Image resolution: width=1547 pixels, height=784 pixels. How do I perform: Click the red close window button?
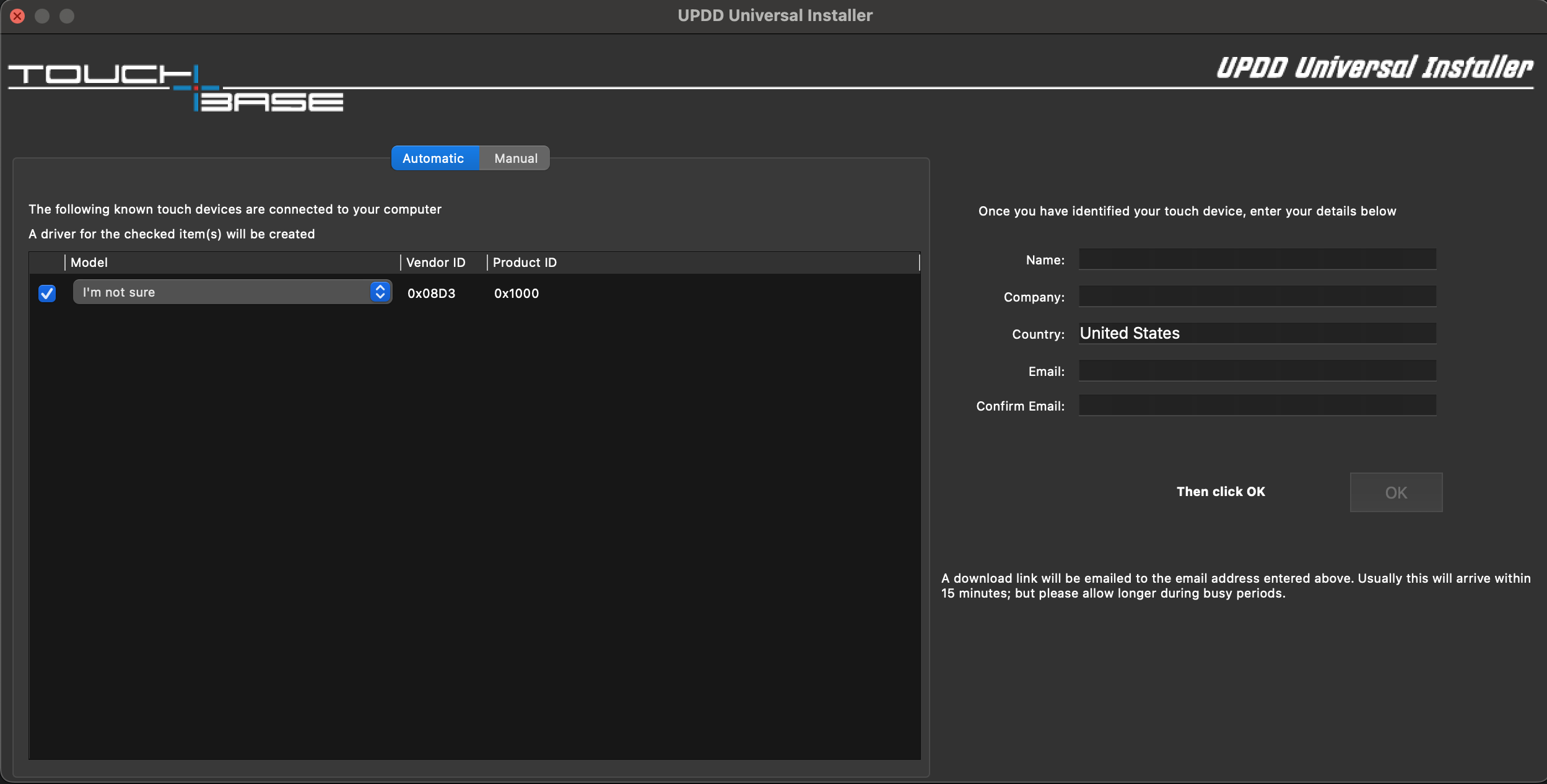17,16
